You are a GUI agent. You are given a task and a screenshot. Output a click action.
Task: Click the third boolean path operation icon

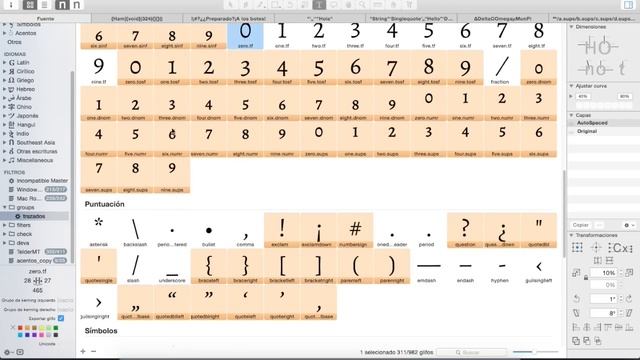(598, 340)
